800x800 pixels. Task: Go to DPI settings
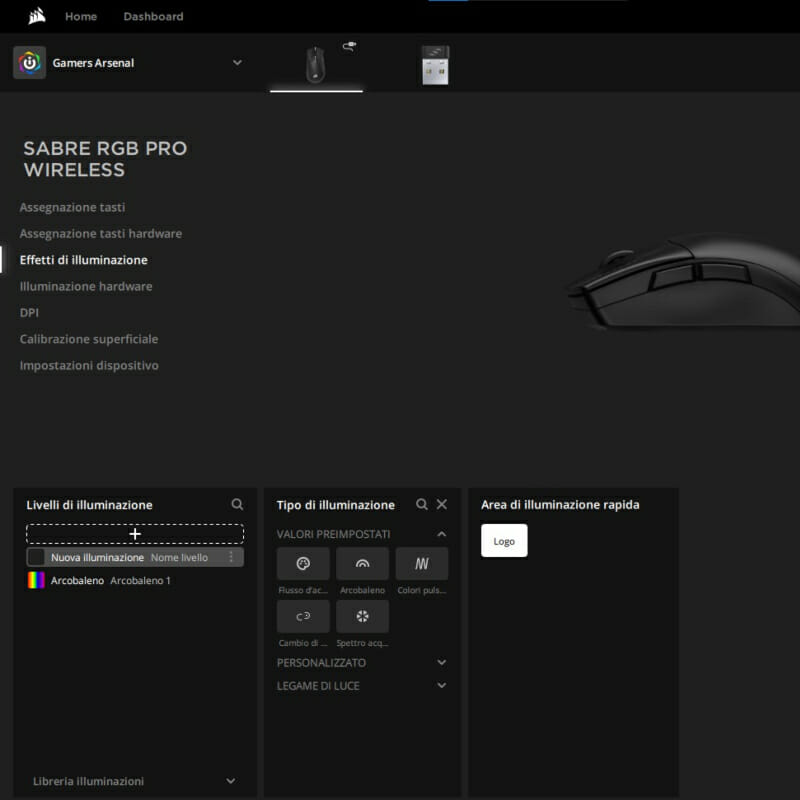[x=29, y=313]
